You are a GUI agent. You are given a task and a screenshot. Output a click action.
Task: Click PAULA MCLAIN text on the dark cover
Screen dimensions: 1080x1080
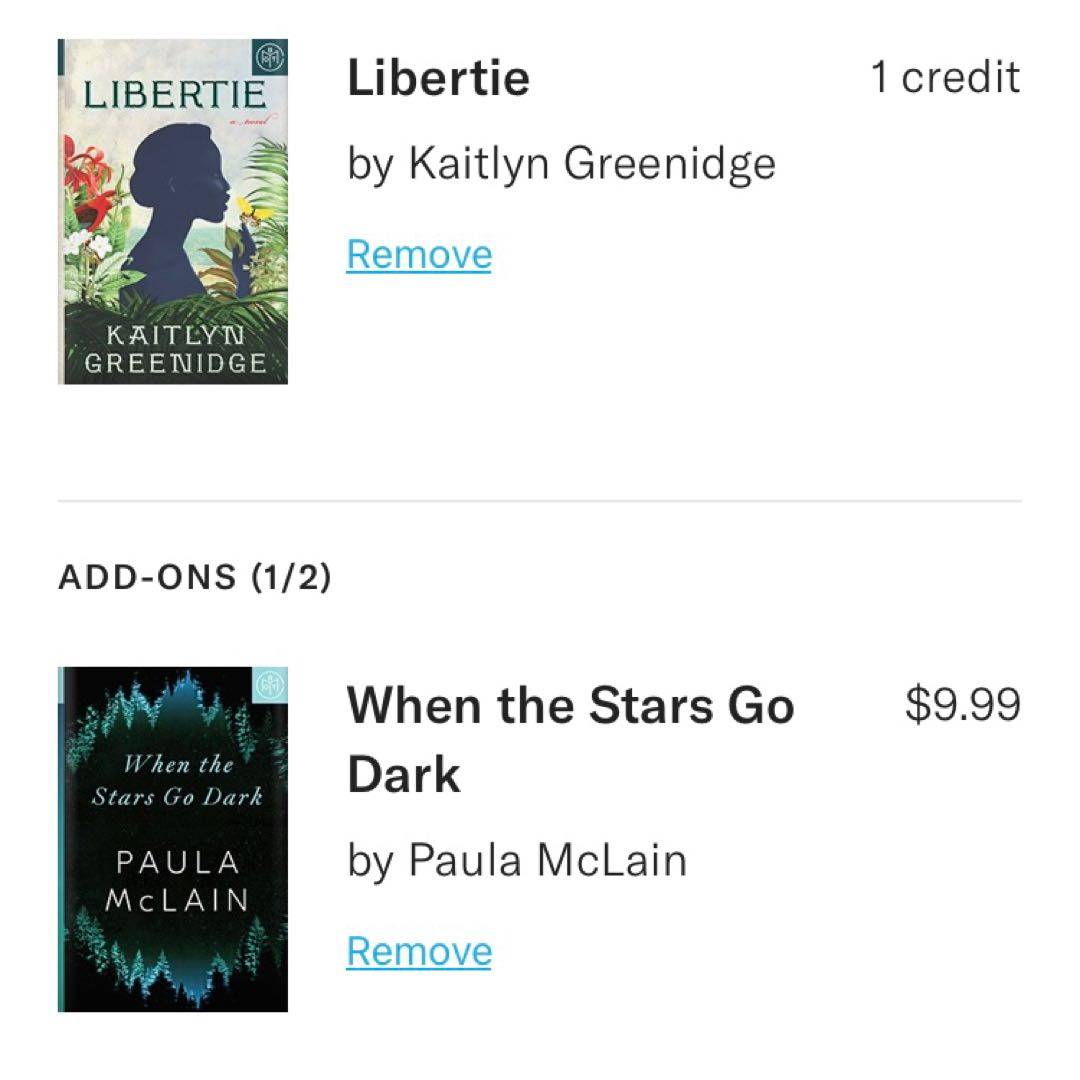click(177, 880)
